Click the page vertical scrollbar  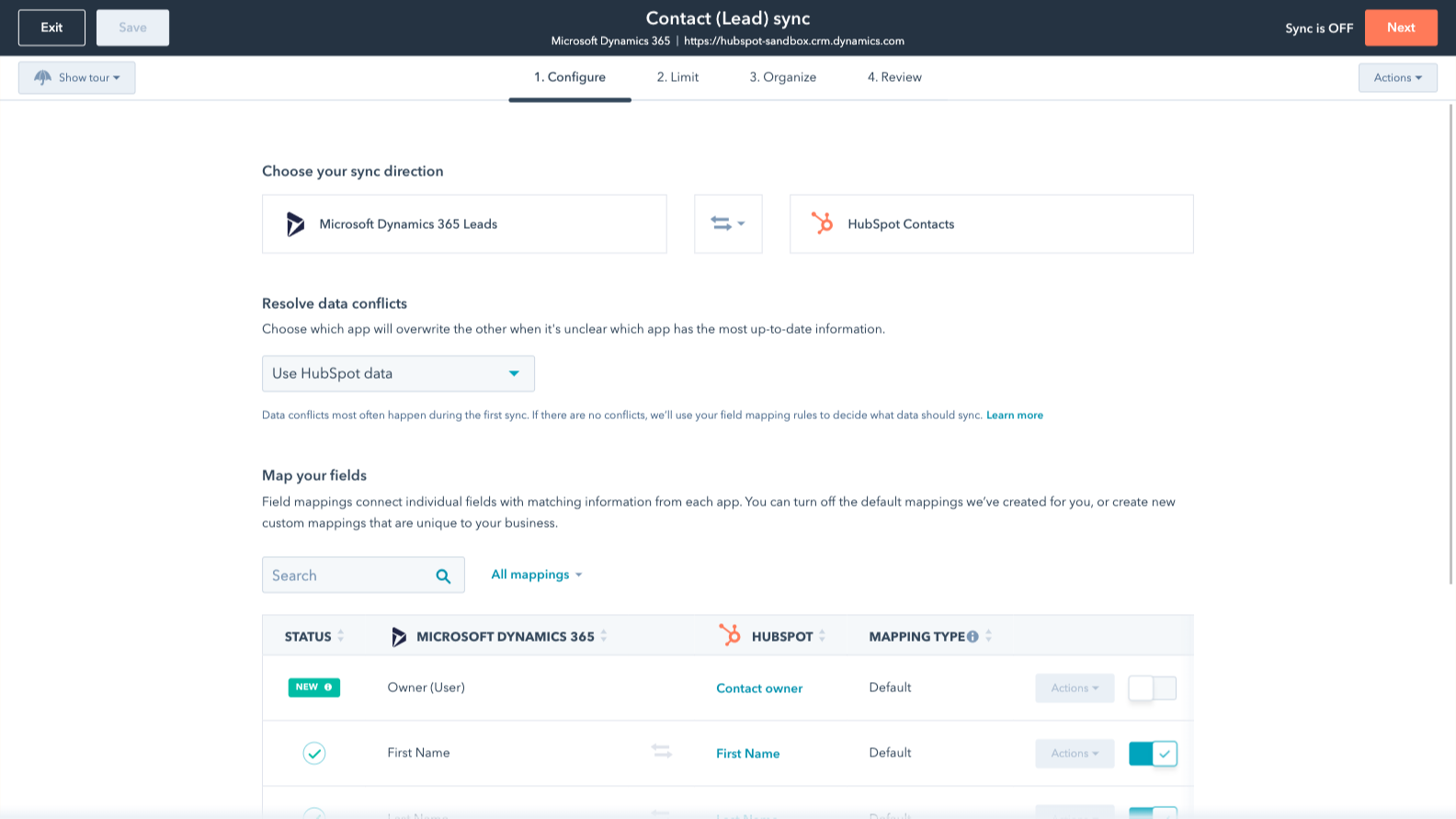1451,345
